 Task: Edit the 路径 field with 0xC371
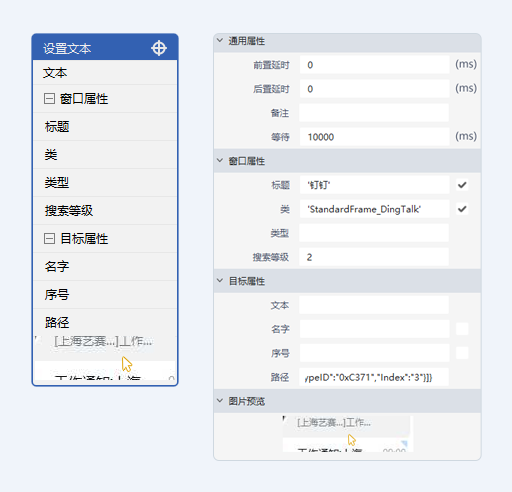pyautogui.click(x=374, y=377)
